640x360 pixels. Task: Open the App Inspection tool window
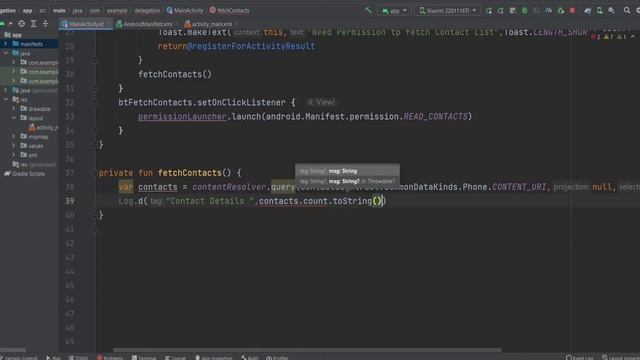pyautogui.click(x=213, y=358)
